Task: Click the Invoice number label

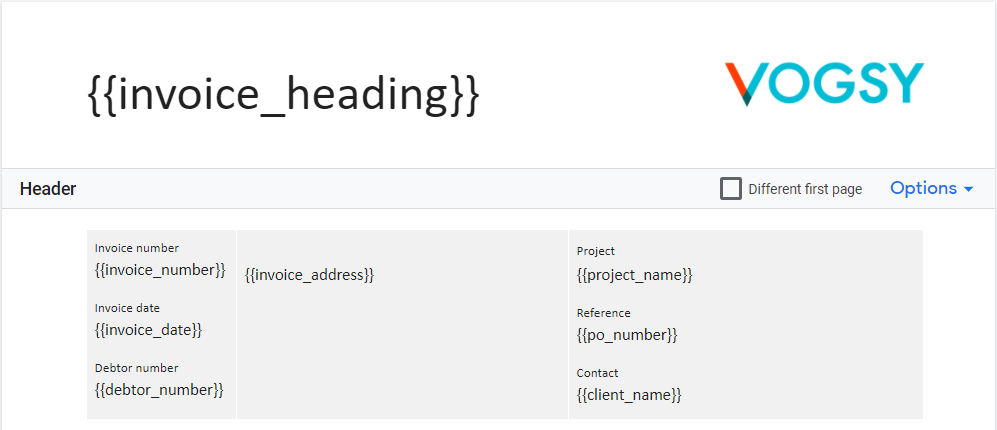Action: (137, 248)
